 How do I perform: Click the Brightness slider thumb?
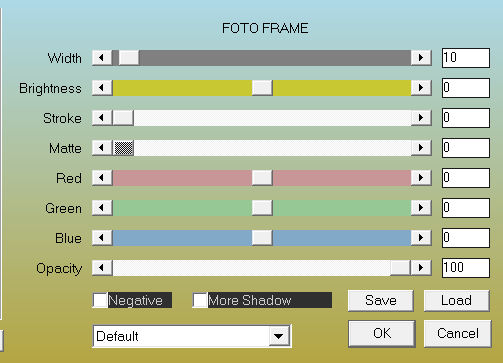pos(262,88)
